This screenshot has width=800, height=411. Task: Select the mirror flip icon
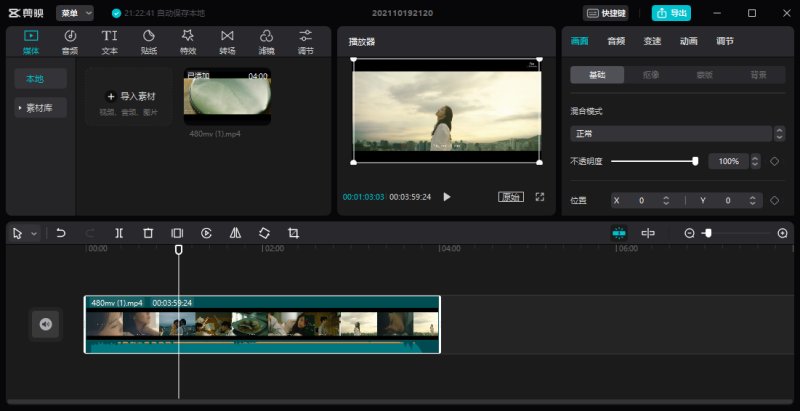(235, 234)
